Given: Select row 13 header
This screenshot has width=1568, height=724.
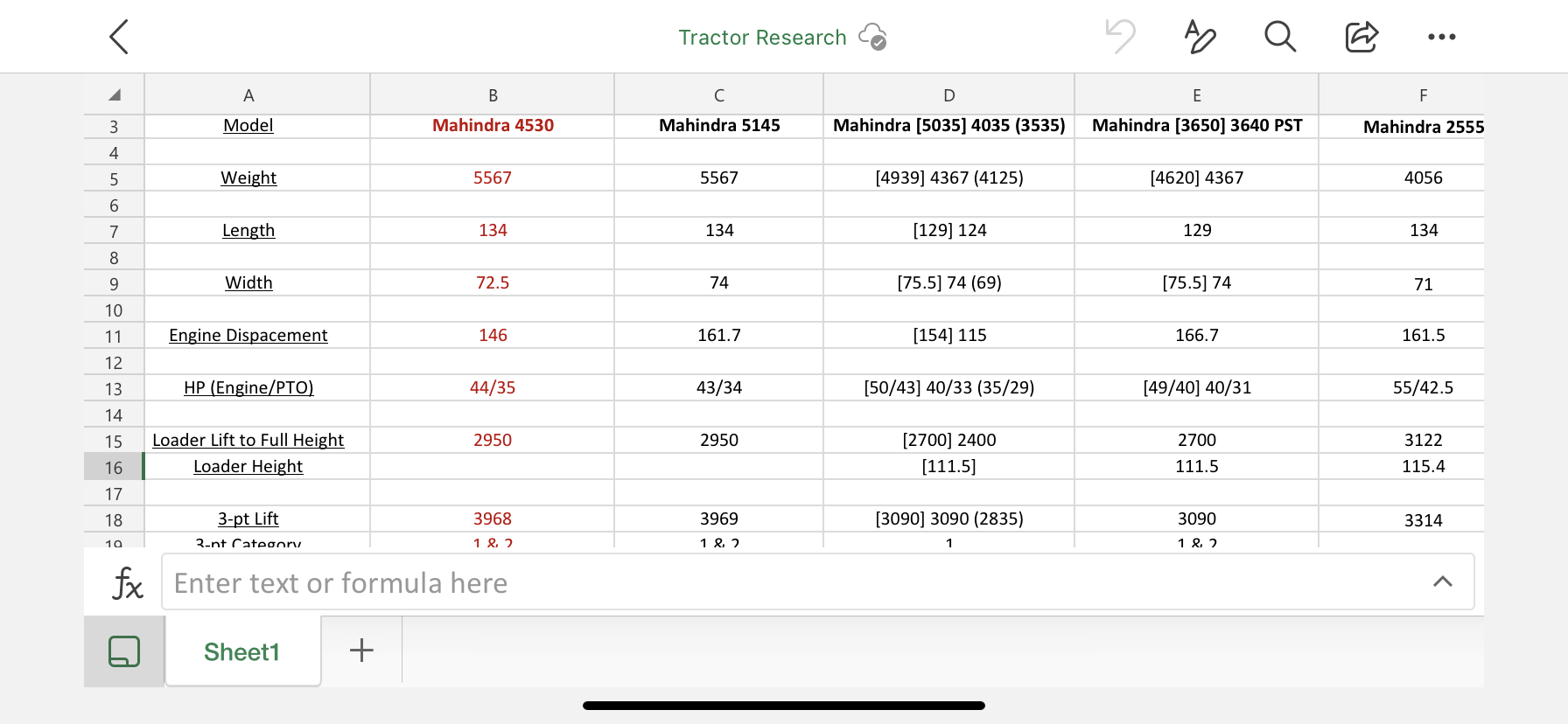Looking at the screenshot, I should [x=114, y=389].
